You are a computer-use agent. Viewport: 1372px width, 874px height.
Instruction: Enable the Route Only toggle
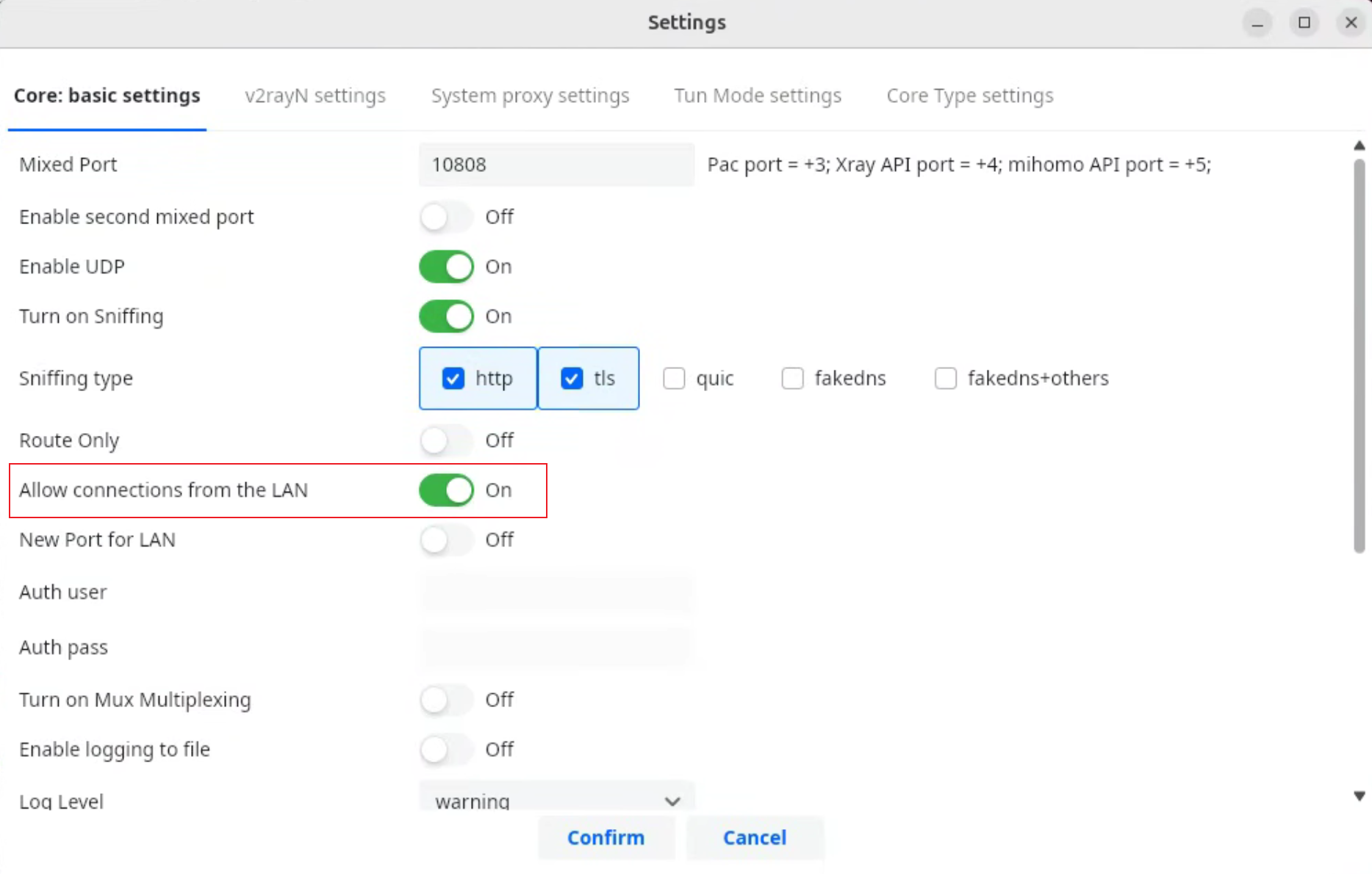pos(446,440)
